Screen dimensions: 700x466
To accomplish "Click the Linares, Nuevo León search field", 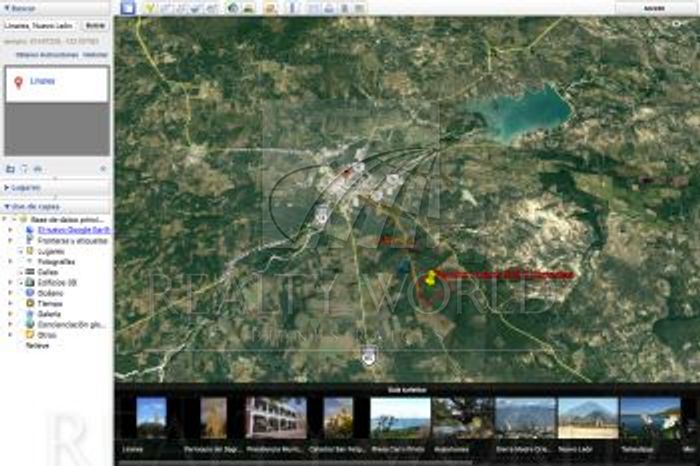I will (40, 24).
